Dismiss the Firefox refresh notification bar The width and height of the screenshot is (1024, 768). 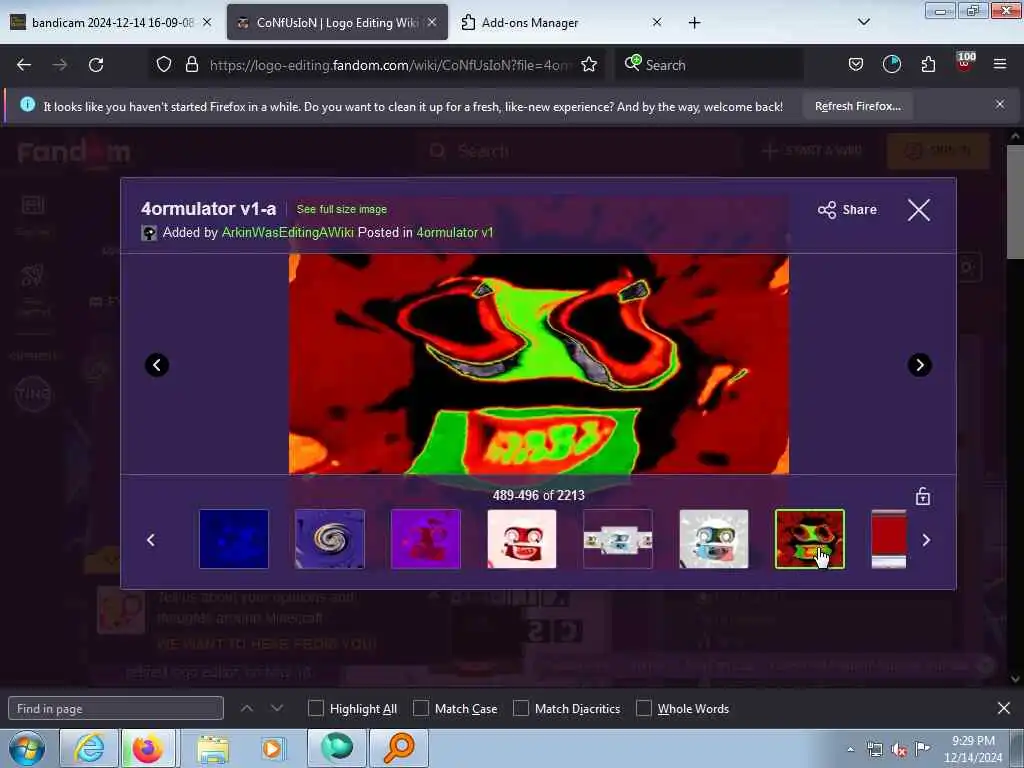click(x=1000, y=104)
